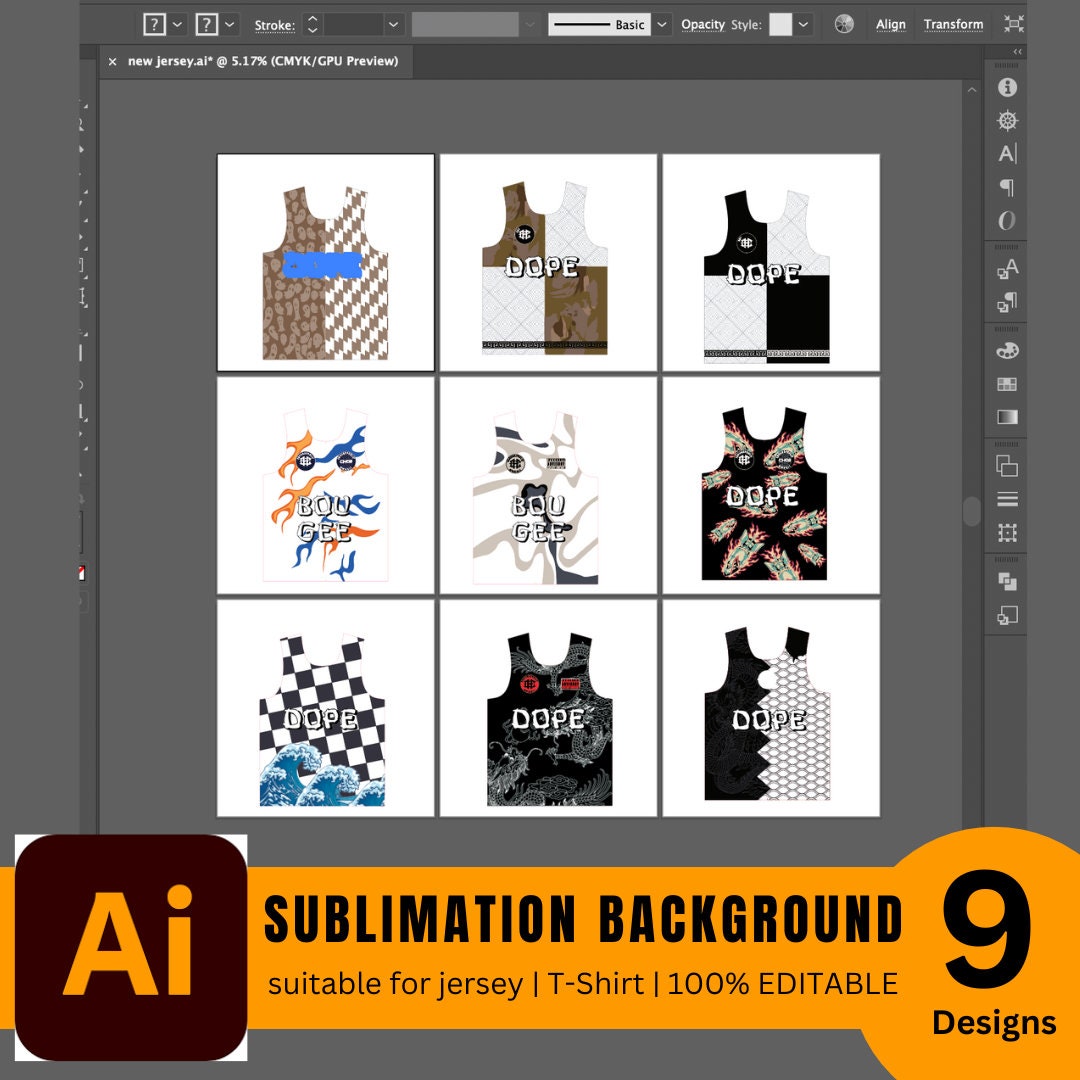Open the Swatches panel
The width and height of the screenshot is (1080, 1080).
click(1007, 383)
